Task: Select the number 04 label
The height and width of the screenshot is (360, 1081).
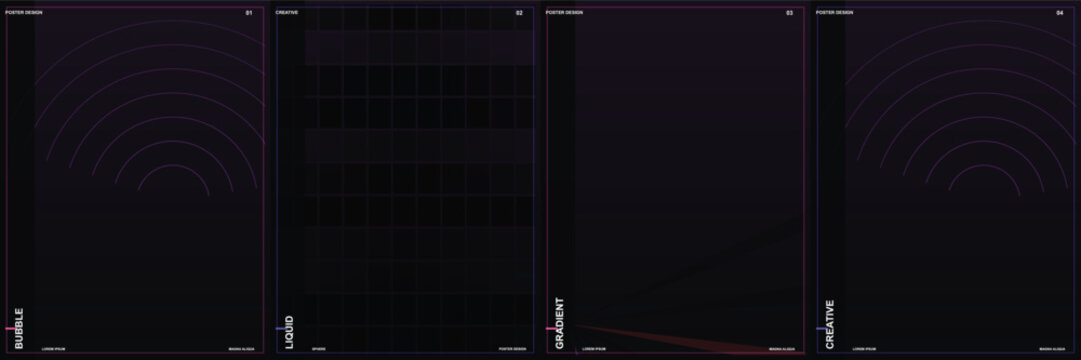Action: coord(1060,13)
